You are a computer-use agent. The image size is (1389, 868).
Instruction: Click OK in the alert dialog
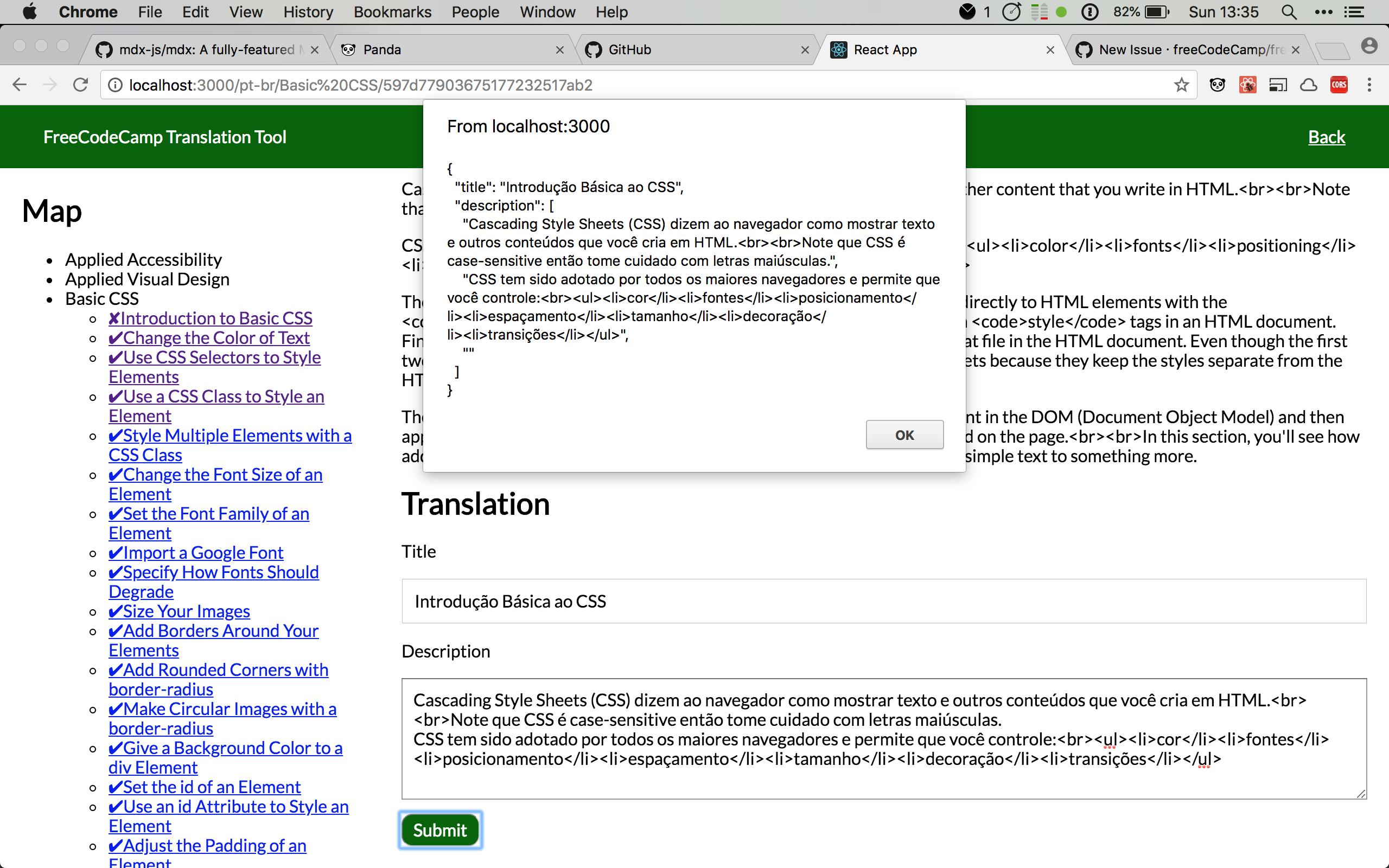click(904, 435)
